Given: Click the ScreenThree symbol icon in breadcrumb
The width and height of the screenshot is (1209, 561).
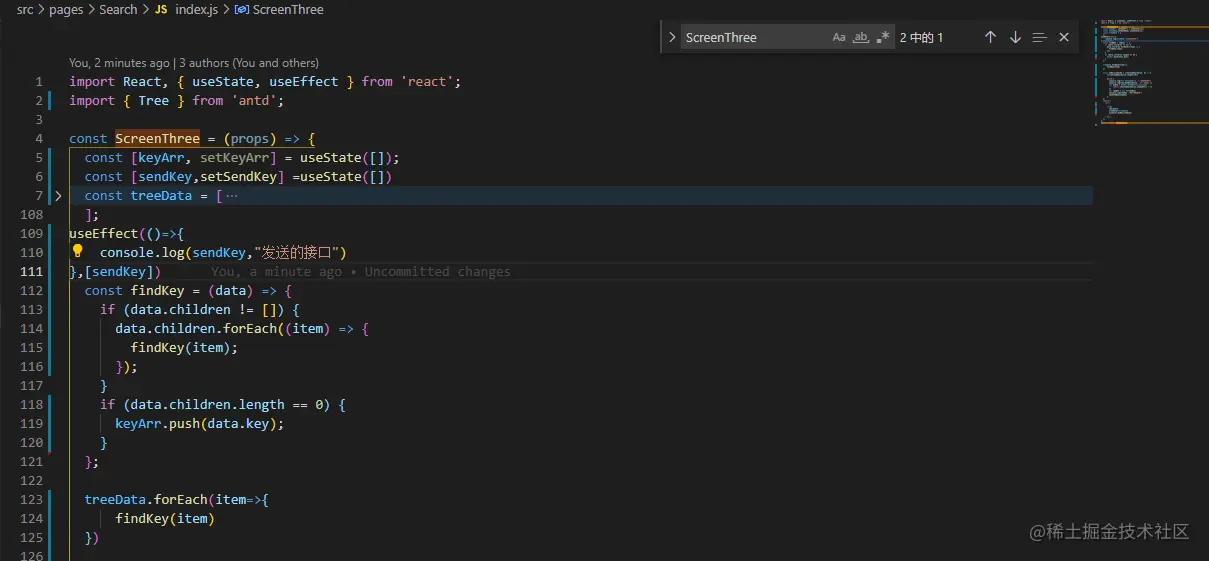Looking at the screenshot, I should tap(241, 9).
